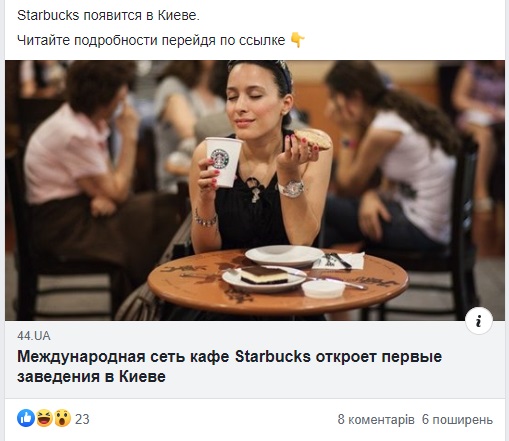Viewport: 509px width, 441px height.
Task: Open the 6 поширень shares link
Action: point(457,419)
